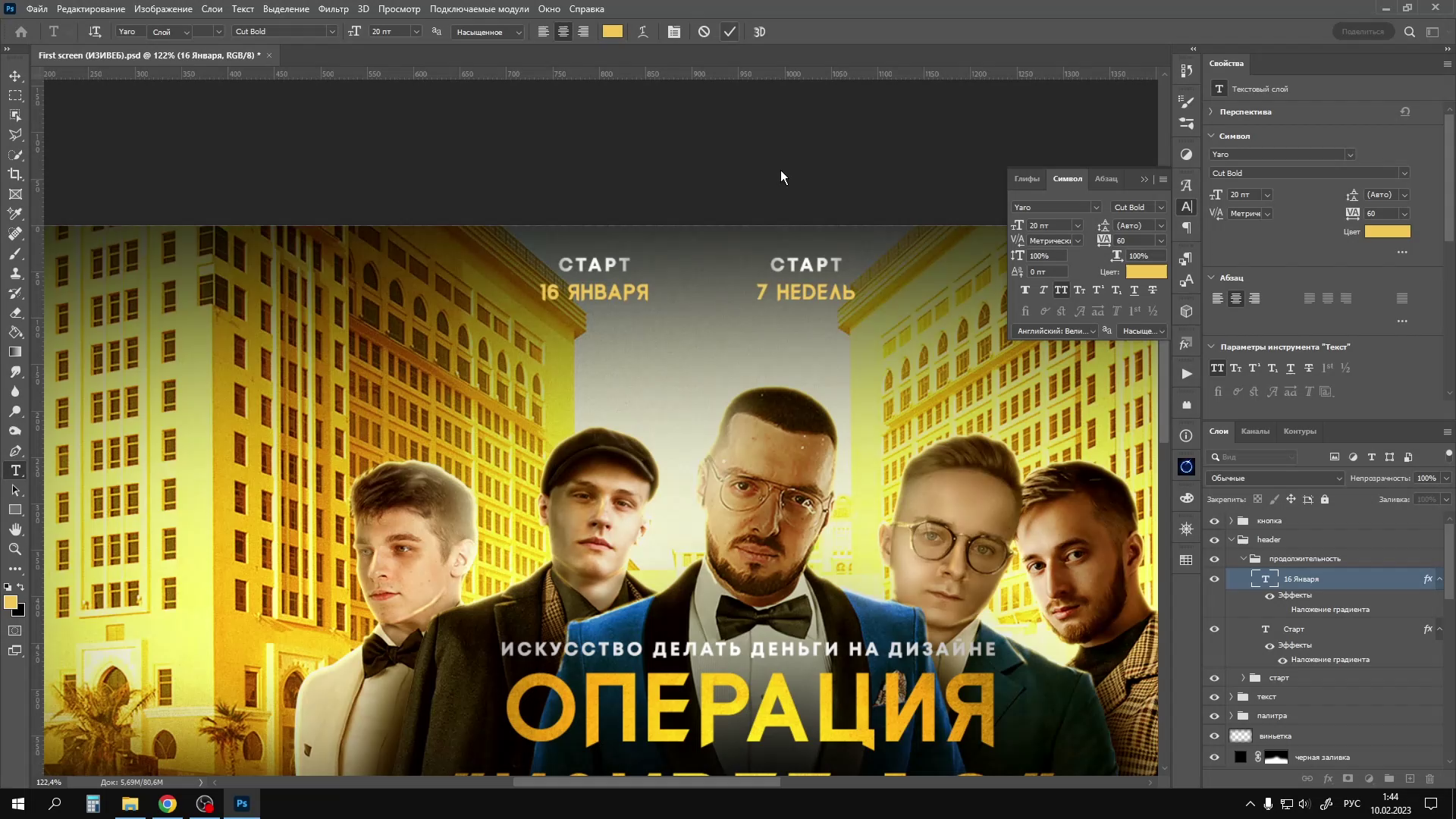Toggle visibility of 16 Января layer
This screenshot has height=819, width=1456.
1214,579
